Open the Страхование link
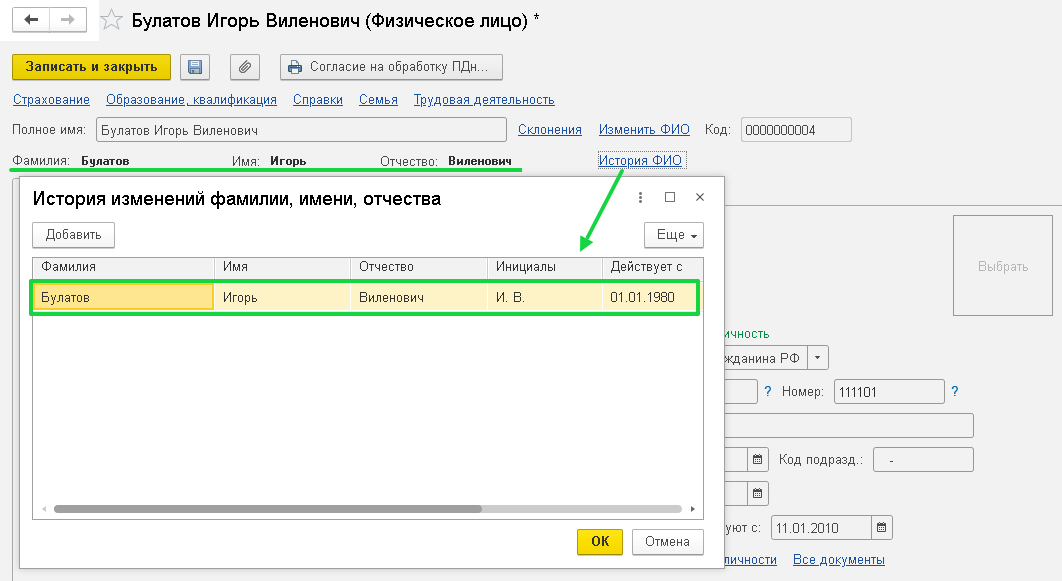Screen dimensions: 1062x581 click(51, 100)
